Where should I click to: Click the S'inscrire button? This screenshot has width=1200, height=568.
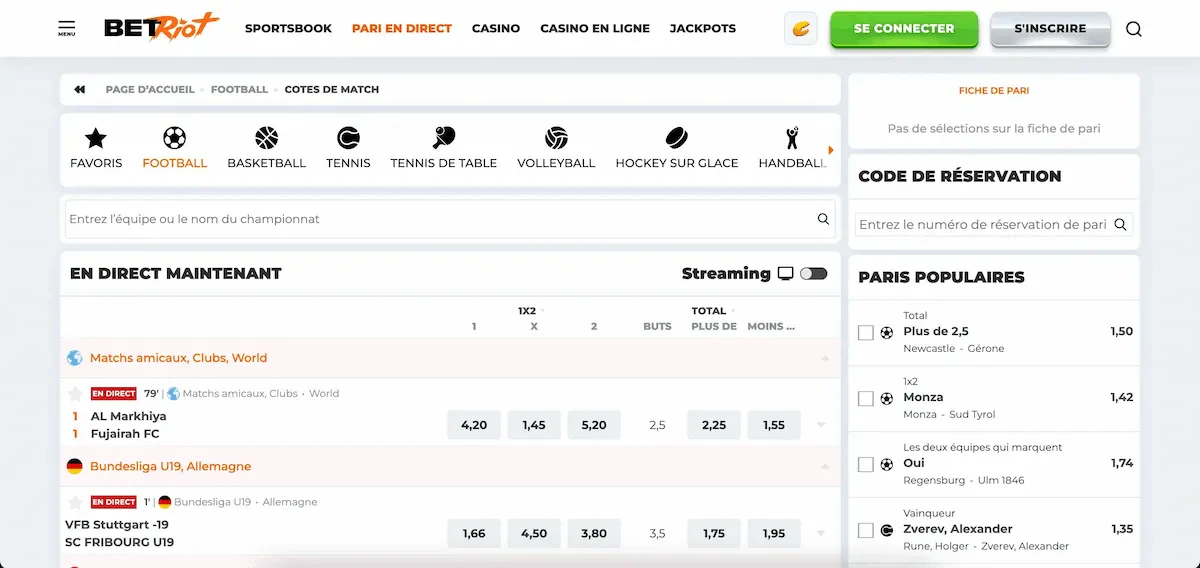(x=1050, y=29)
